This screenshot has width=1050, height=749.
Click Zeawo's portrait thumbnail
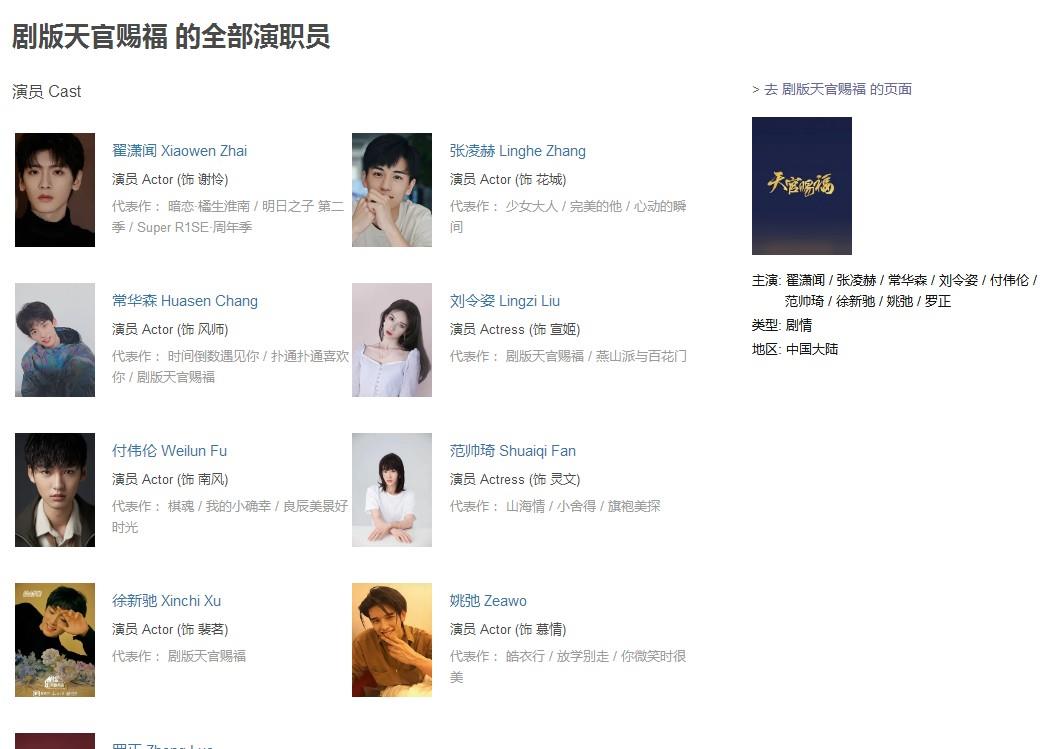click(392, 640)
